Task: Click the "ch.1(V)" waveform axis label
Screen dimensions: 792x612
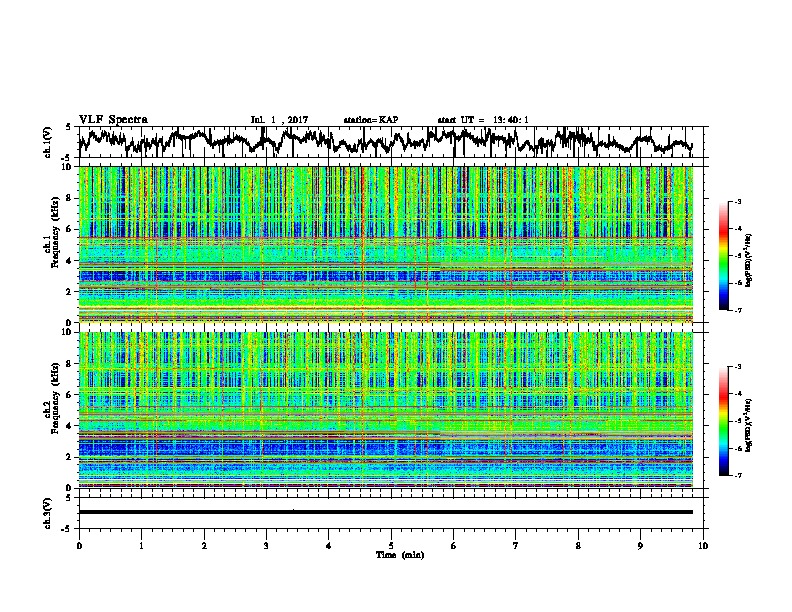Action: point(48,142)
